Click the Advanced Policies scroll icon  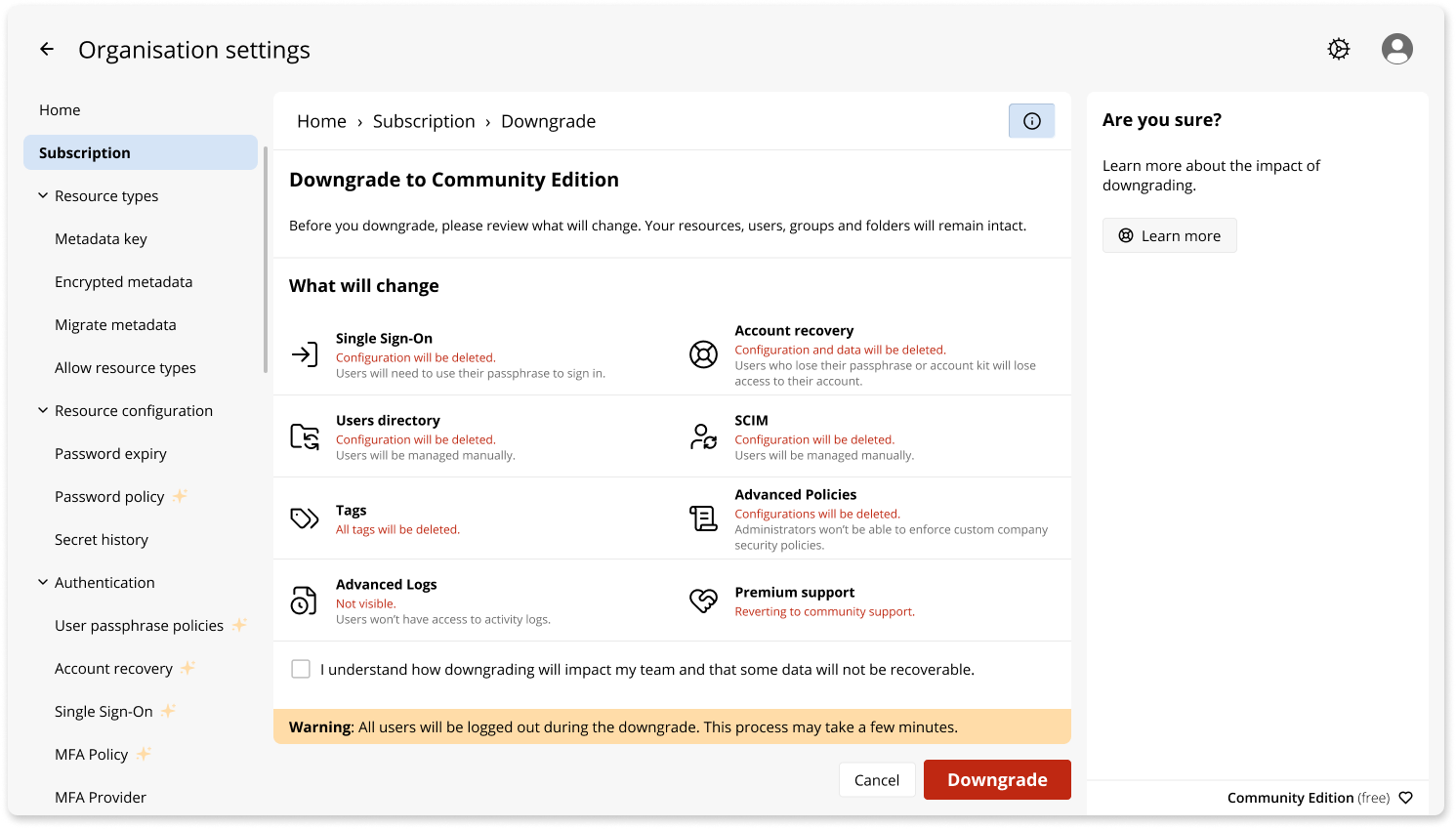point(703,518)
